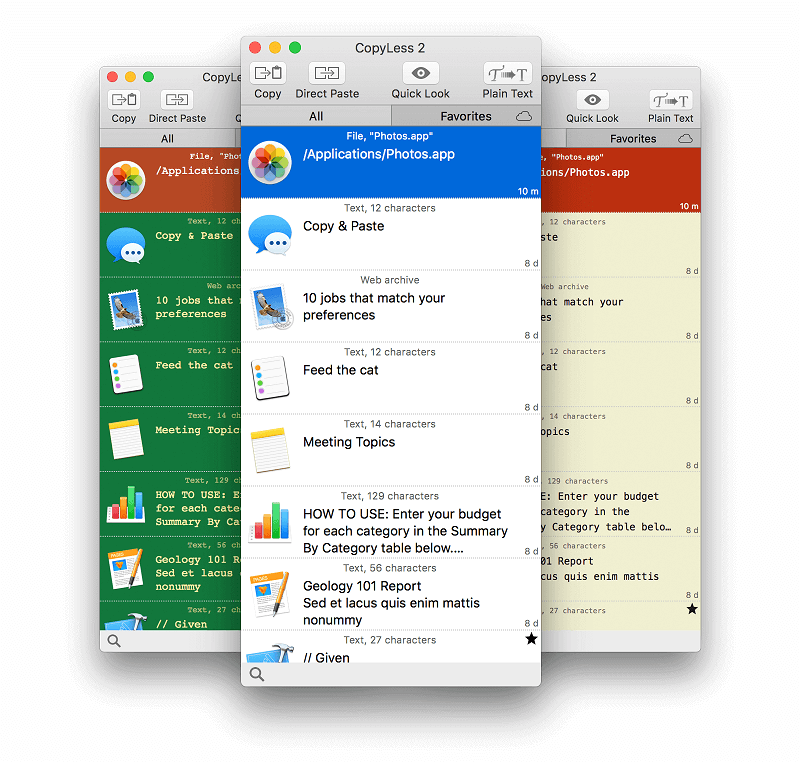The image size is (800, 762).
Task: Select "Geology 101 Report" clip in front window
Action: [391, 594]
